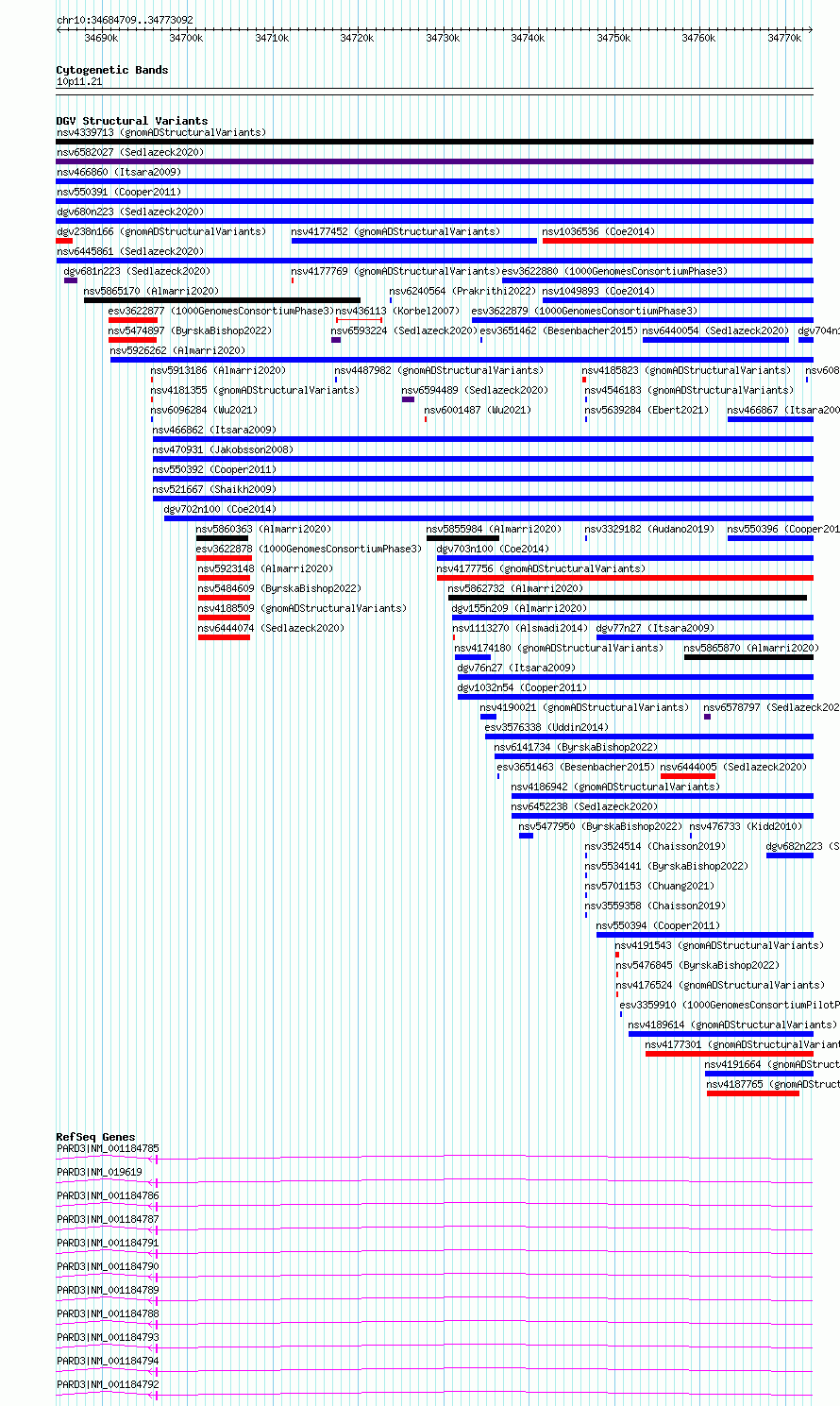840x1406 pixels.
Task: Select the RefSeq Genes track heading
Action: click(95, 1137)
